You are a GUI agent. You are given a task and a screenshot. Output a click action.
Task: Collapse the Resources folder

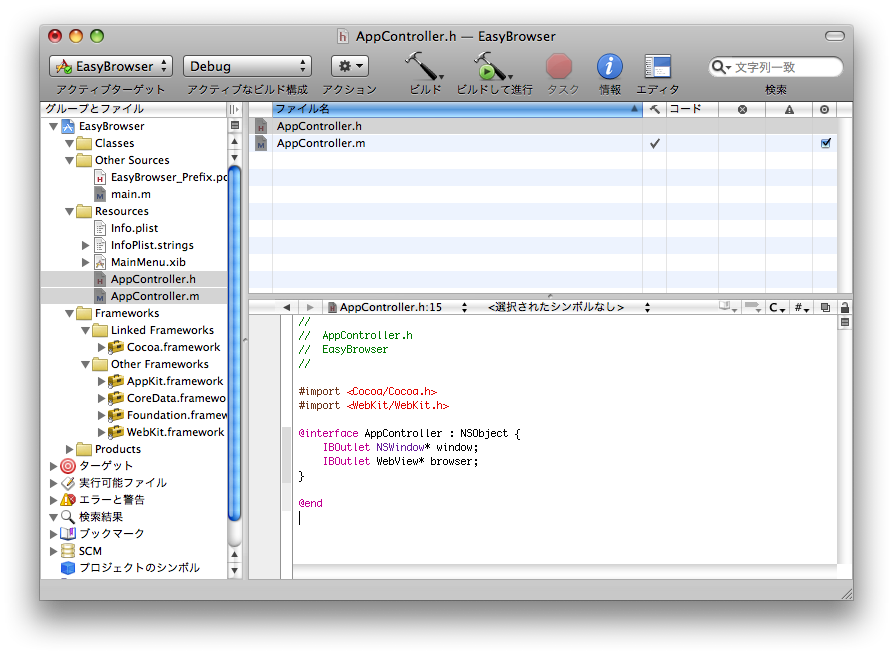[x=69, y=211]
